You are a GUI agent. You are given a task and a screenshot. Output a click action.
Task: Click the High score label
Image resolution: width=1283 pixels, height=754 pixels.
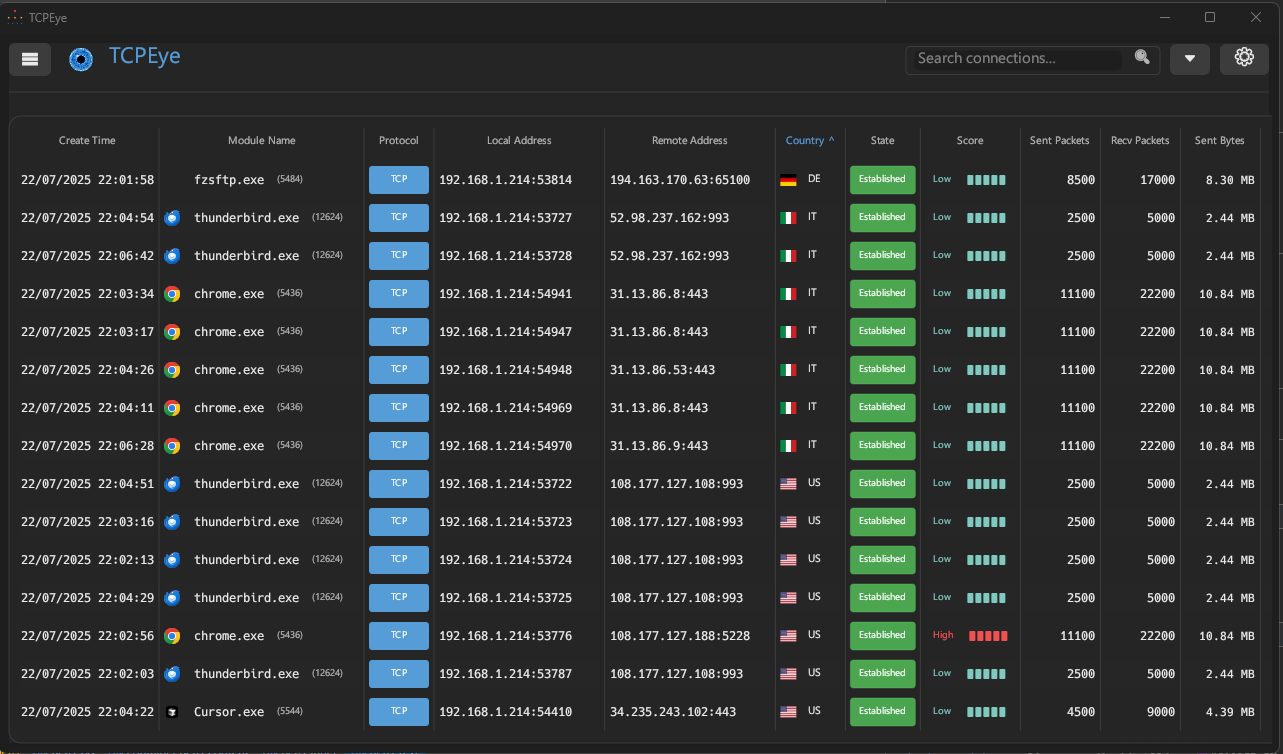[943, 635]
